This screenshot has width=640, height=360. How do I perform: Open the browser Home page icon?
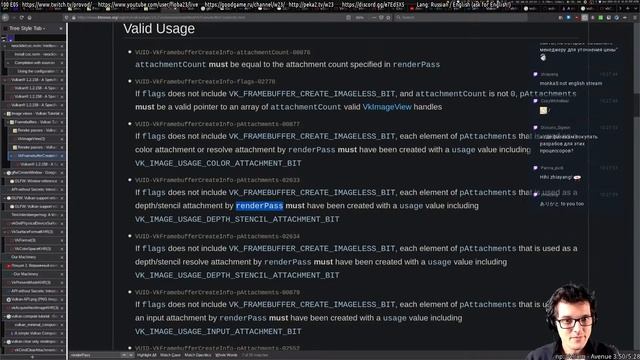29,18
